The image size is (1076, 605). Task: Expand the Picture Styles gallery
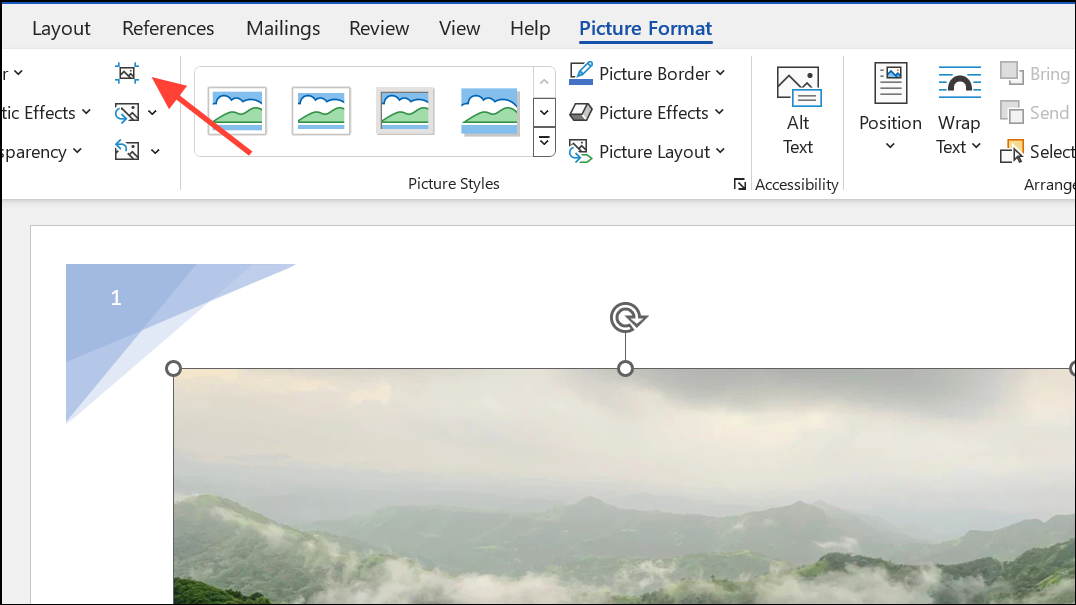[x=544, y=142]
